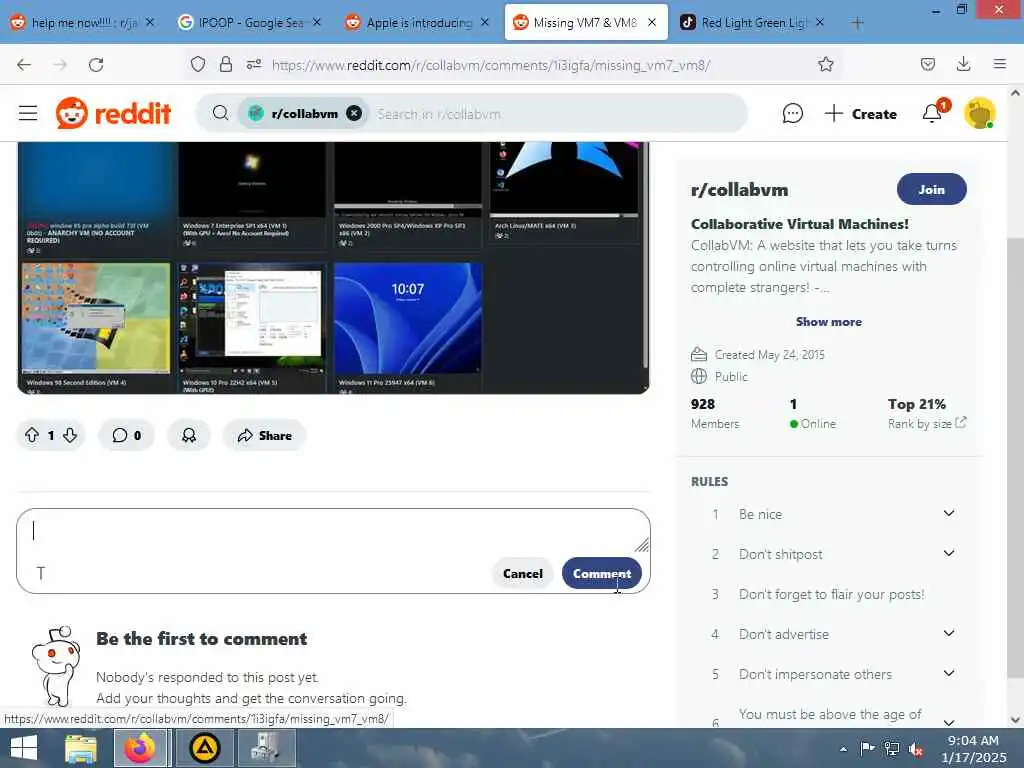Click Firefox taskbar icon

click(142, 748)
